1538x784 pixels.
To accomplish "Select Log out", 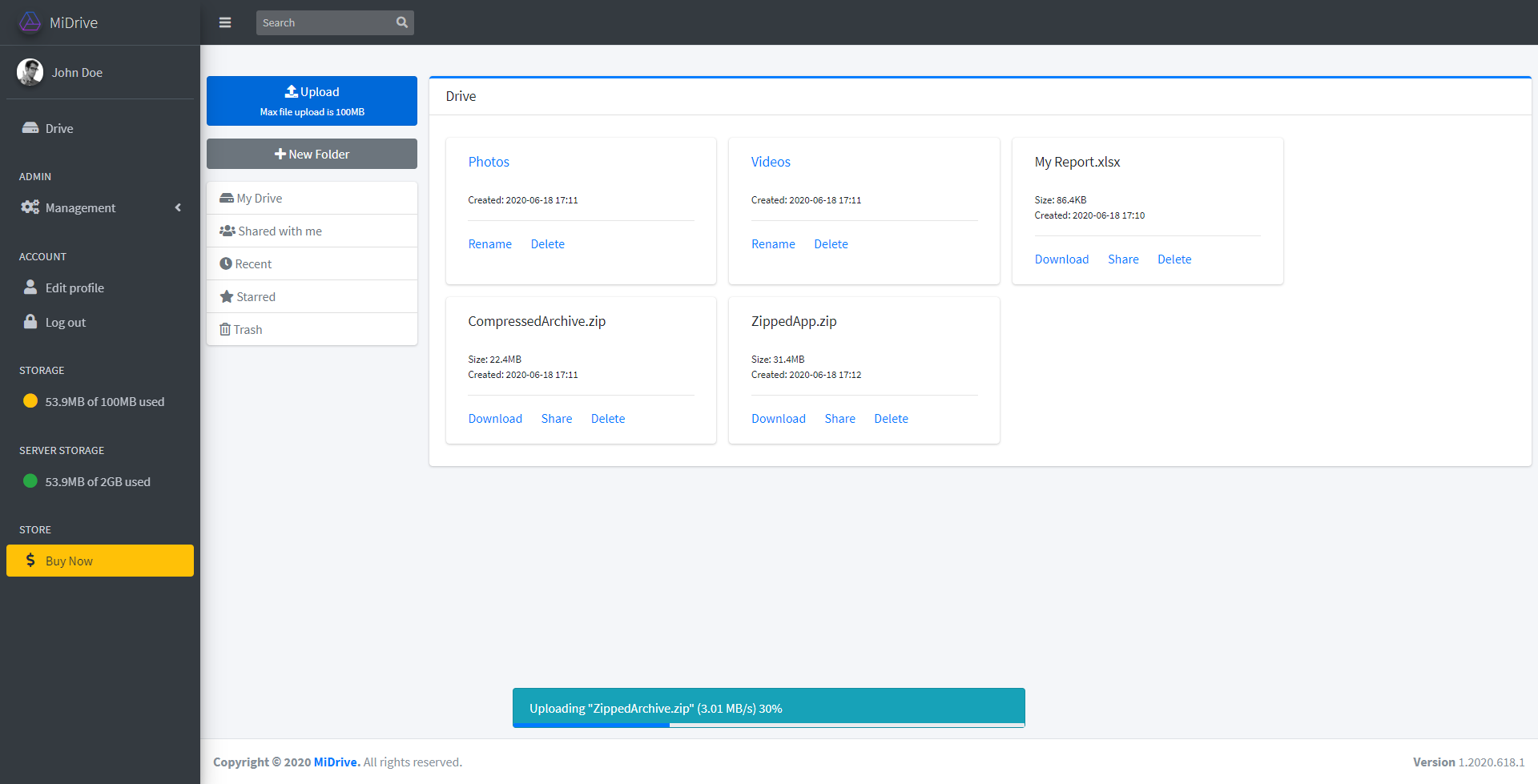I will click(x=100, y=322).
